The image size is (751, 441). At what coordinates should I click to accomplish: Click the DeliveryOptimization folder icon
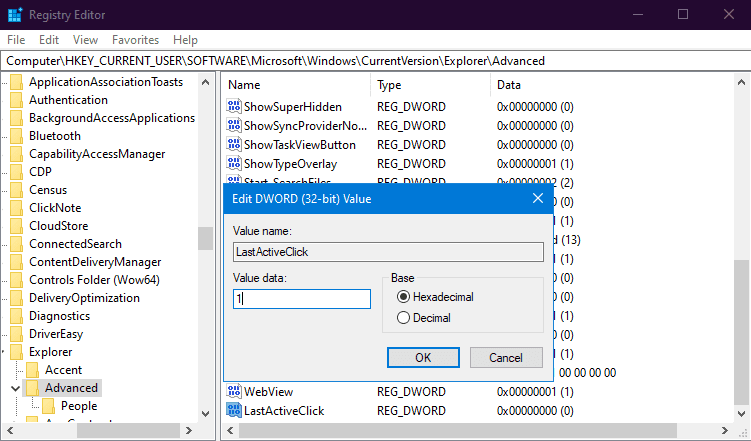coord(17,298)
